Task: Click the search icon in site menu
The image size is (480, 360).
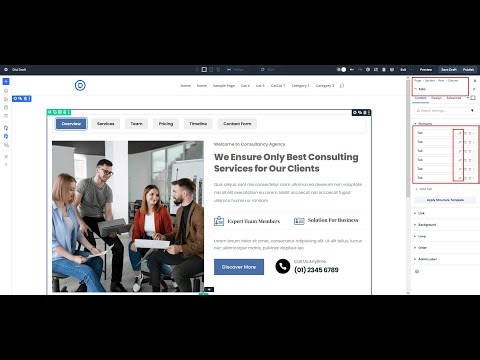Action: pos(342,86)
